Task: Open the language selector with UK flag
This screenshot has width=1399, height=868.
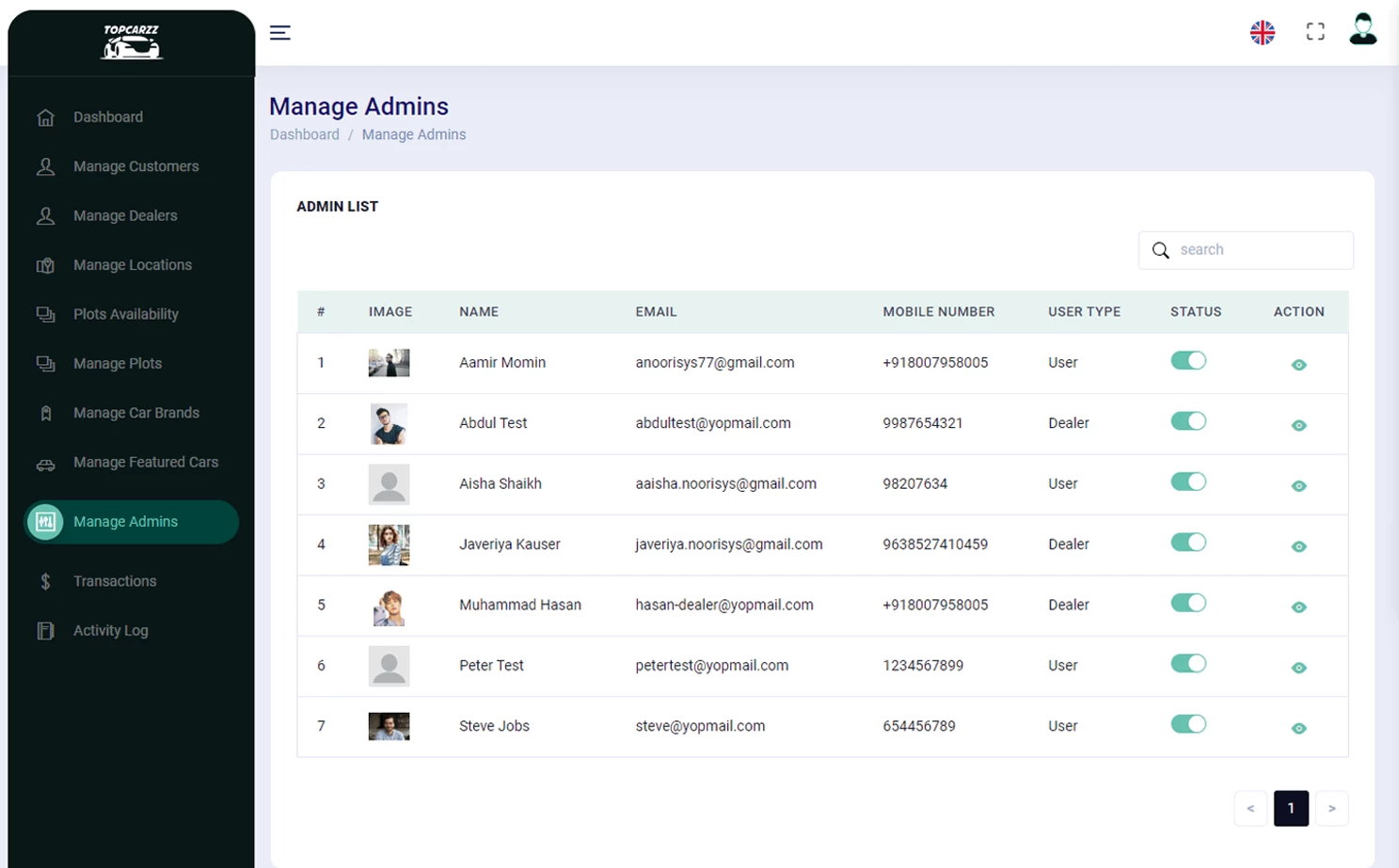Action: (1262, 31)
